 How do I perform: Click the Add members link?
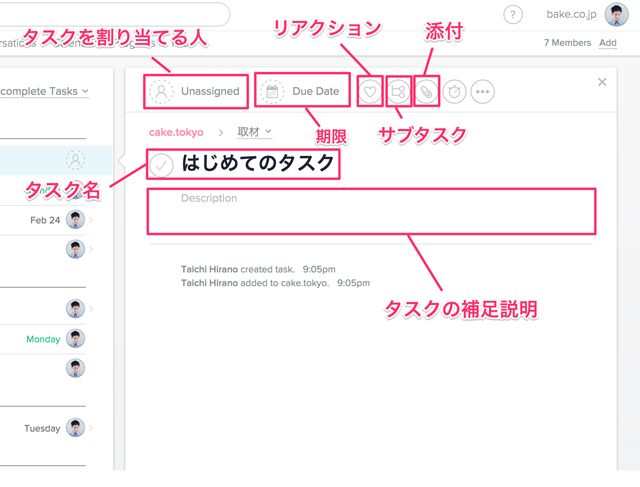pyautogui.click(x=607, y=42)
